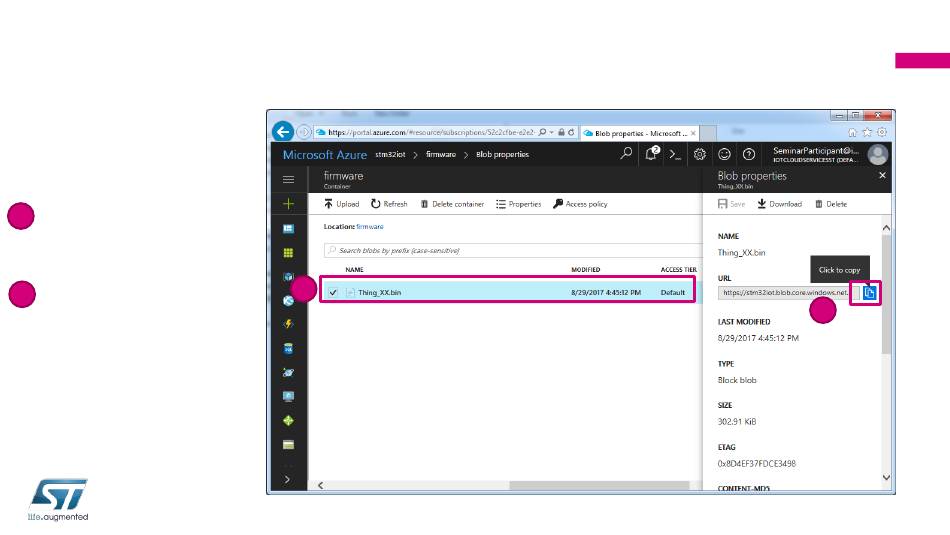The image size is (950, 535).
Task: Click the horizontal scrollbar left arrow
Action: pyautogui.click(x=321, y=485)
